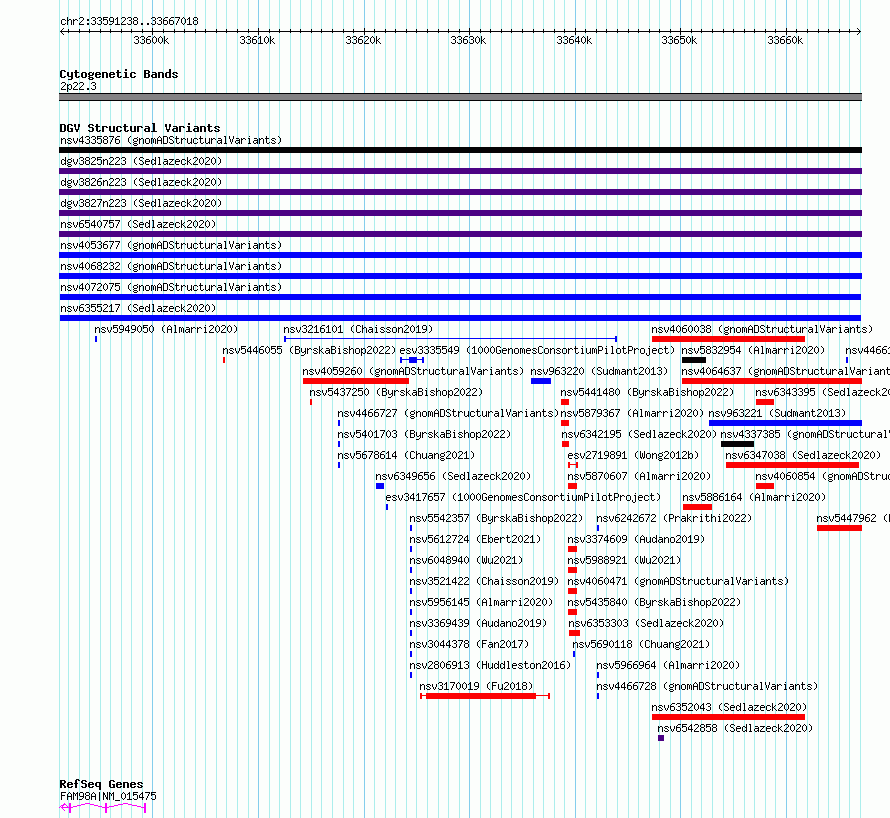
Task: Click FAM98A NM_015475 gene glyph
Action: [103, 807]
